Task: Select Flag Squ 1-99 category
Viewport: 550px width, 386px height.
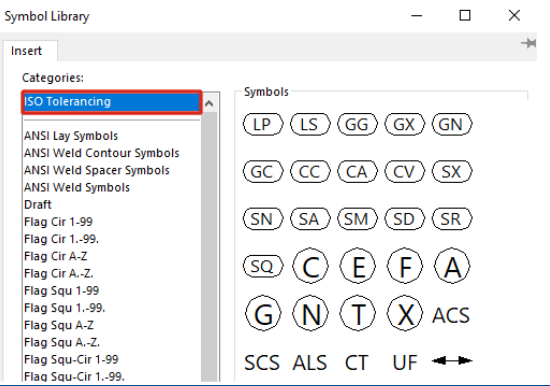Action: tap(62, 291)
